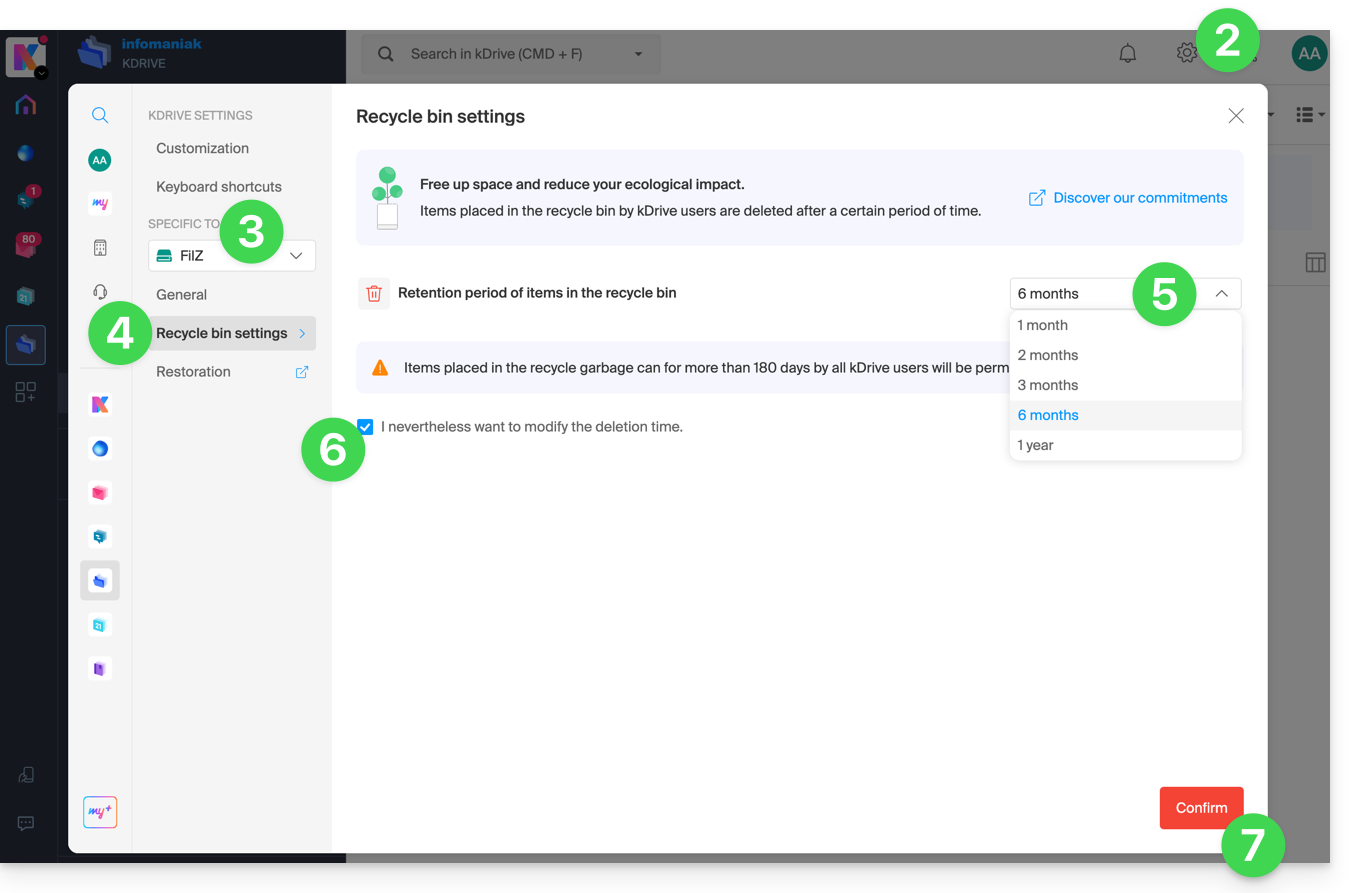Viewport: 1360px width, 893px height.
Task: Click the search magnifier in settings sidebar
Action: coord(100,115)
